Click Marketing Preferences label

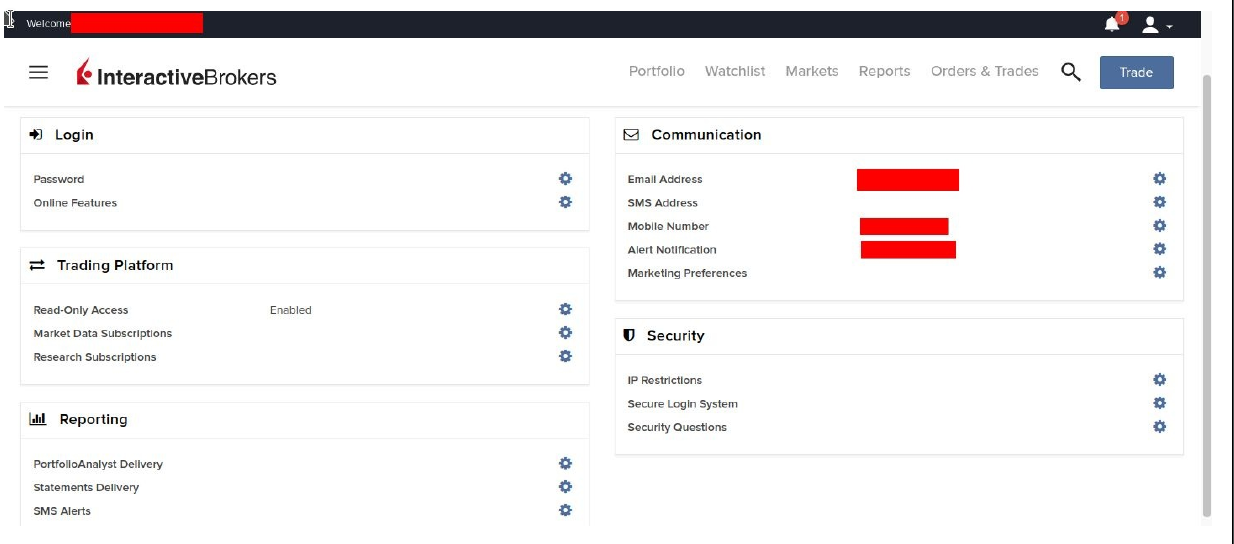(x=687, y=273)
